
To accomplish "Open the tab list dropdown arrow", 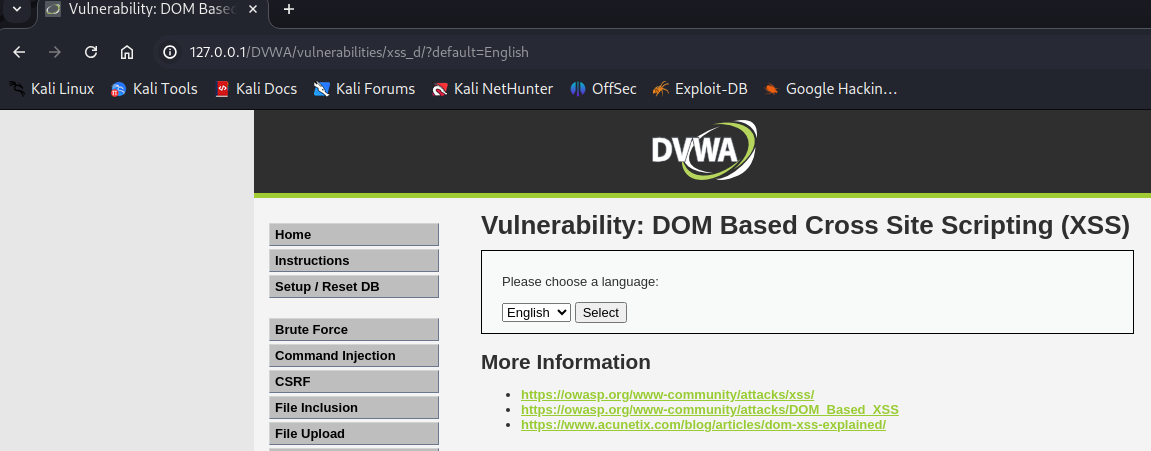I will (x=17, y=10).
